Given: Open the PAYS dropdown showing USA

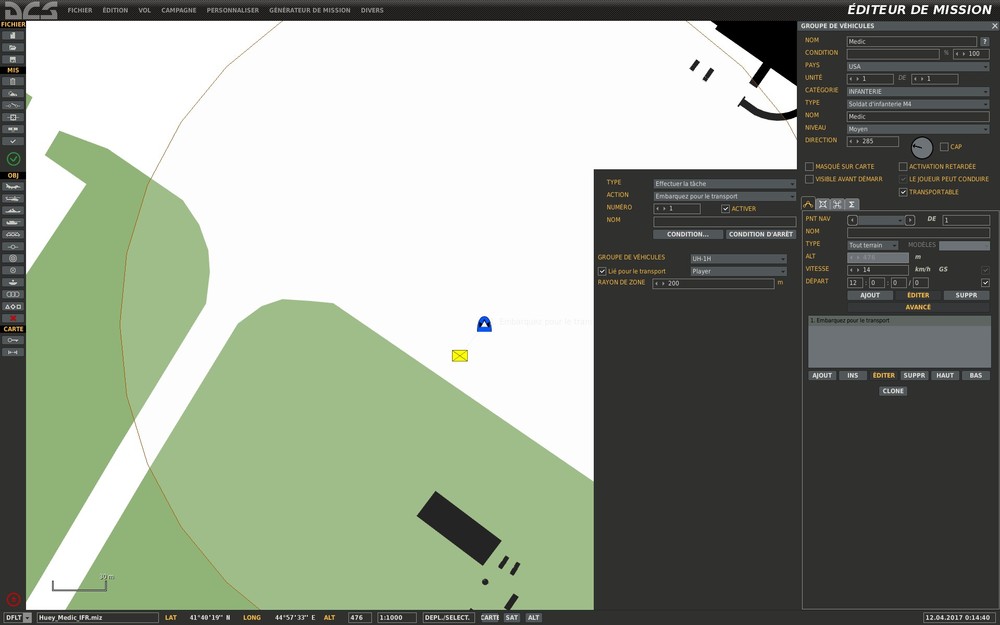Looking at the screenshot, I should [x=918, y=66].
